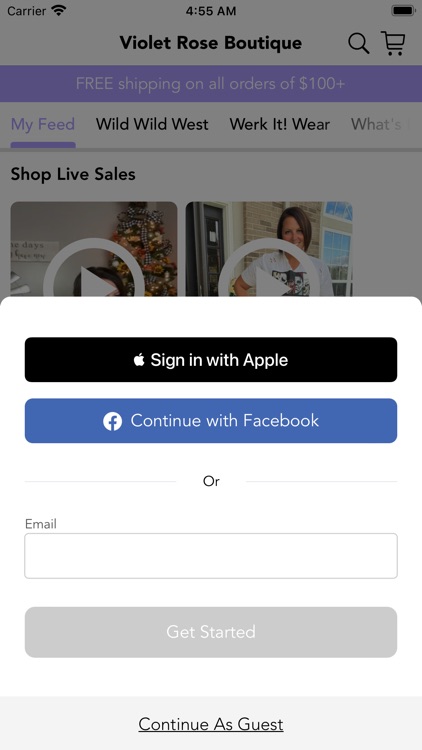Tap the Facebook logo icon
The width and height of the screenshot is (422, 750).
[112, 421]
